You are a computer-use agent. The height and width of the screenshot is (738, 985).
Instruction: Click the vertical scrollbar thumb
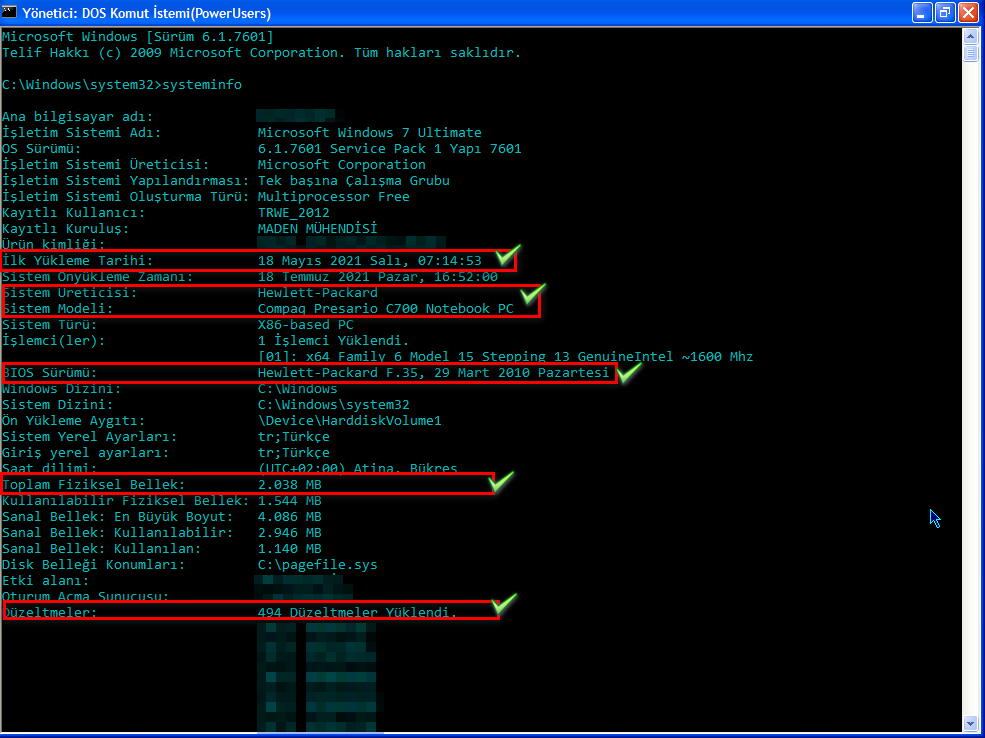coord(971,53)
